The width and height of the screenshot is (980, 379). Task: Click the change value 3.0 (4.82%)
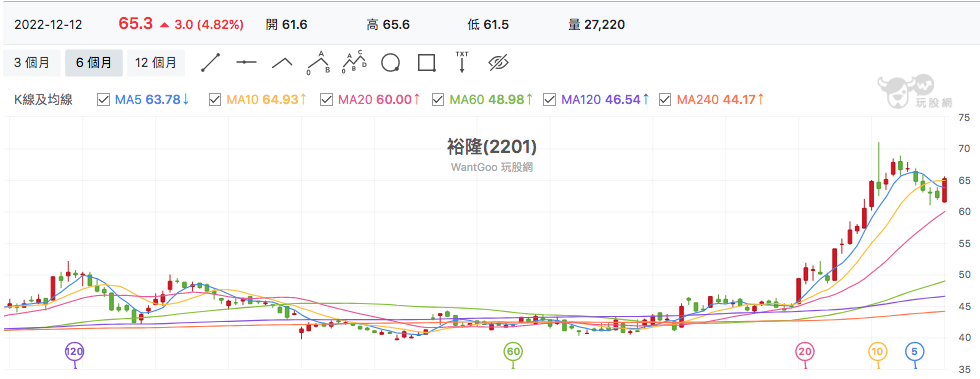pyautogui.click(x=209, y=25)
